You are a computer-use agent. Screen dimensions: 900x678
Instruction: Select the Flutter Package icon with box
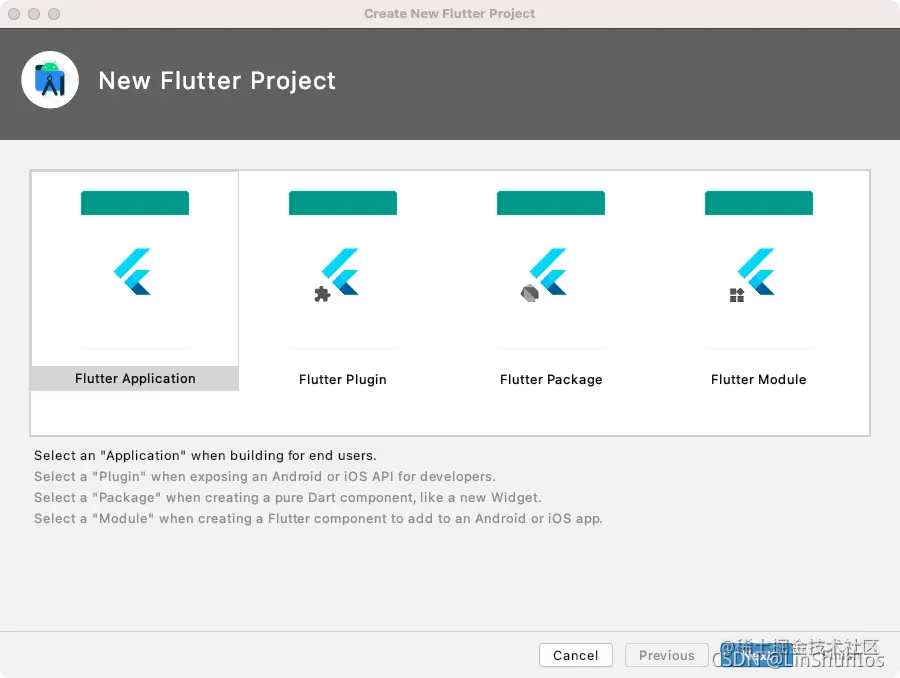coord(544,274)
